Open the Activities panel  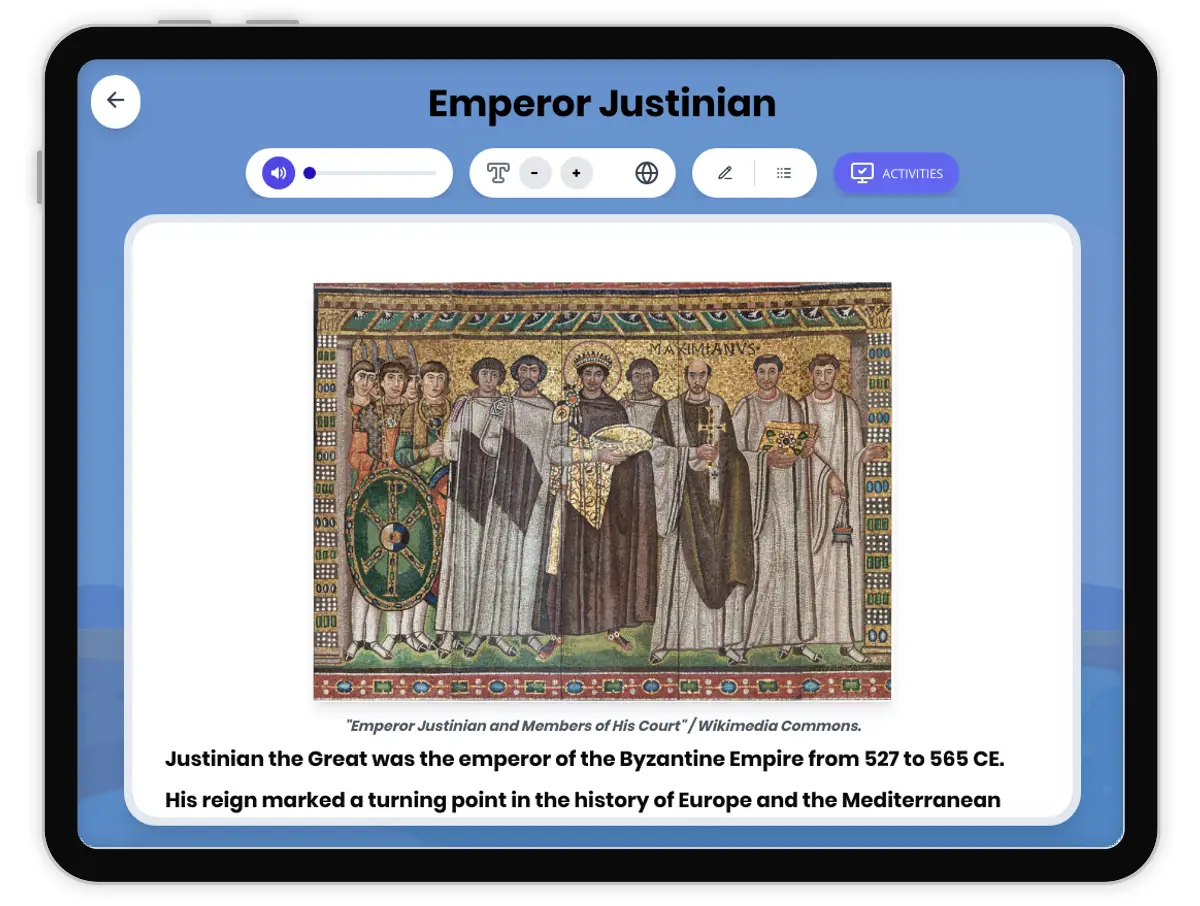point(896,173)
